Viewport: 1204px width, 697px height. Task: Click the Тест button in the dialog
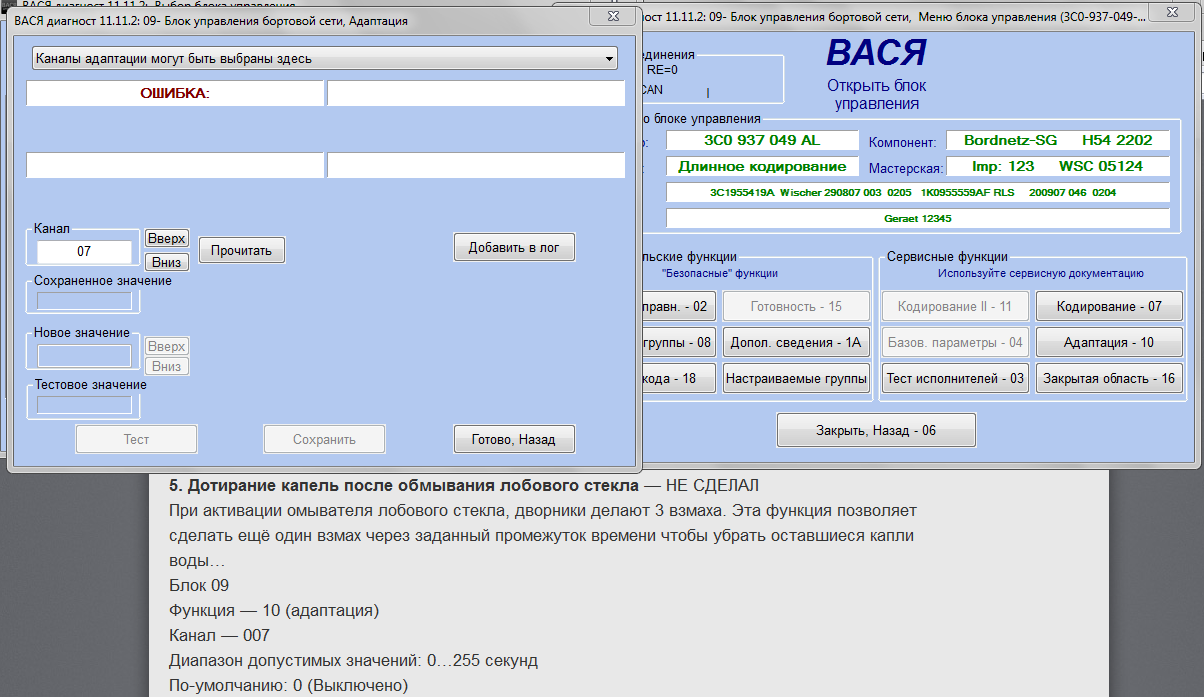pyautogui.click(x=136, y=438)
